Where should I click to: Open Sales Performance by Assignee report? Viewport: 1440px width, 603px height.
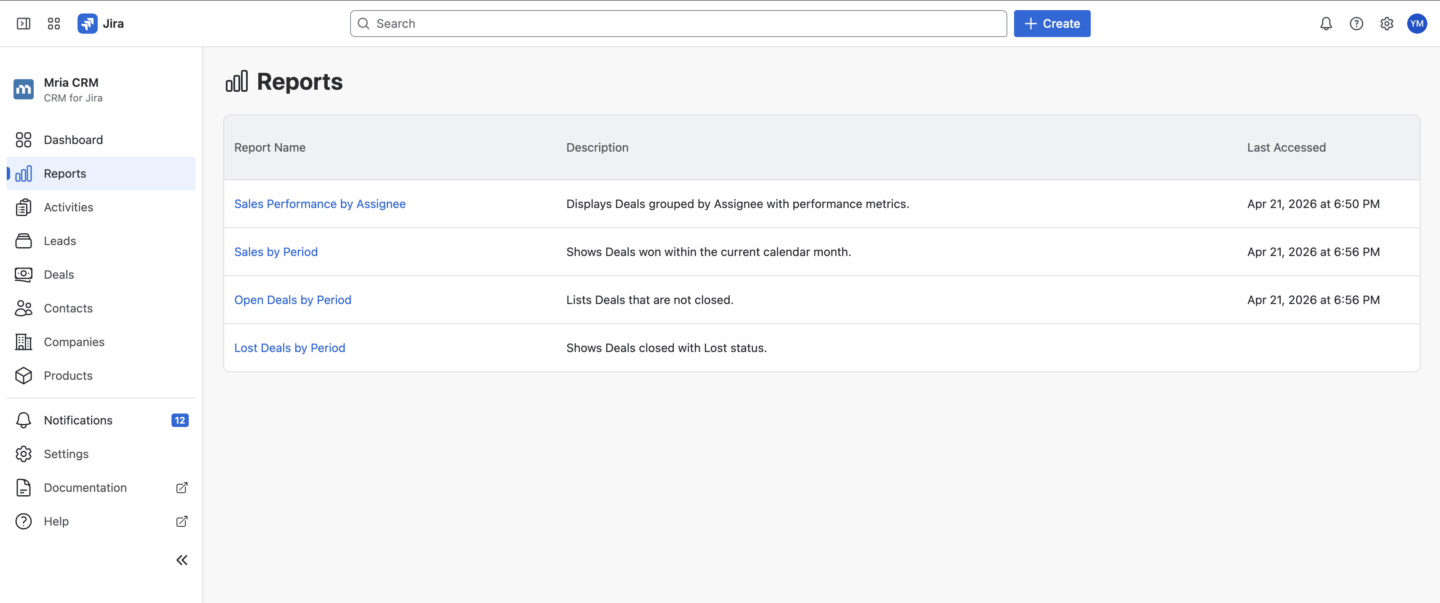click(320, 204)
